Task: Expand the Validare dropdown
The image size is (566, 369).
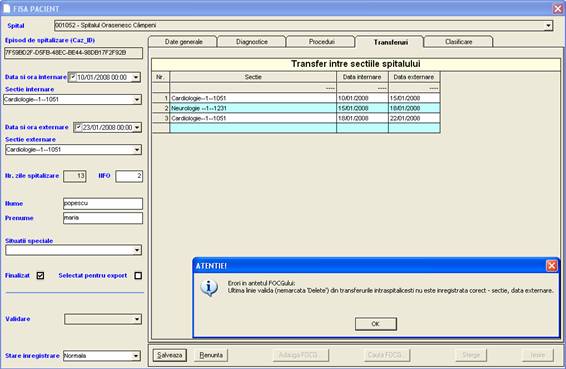Action: point(137,319)
